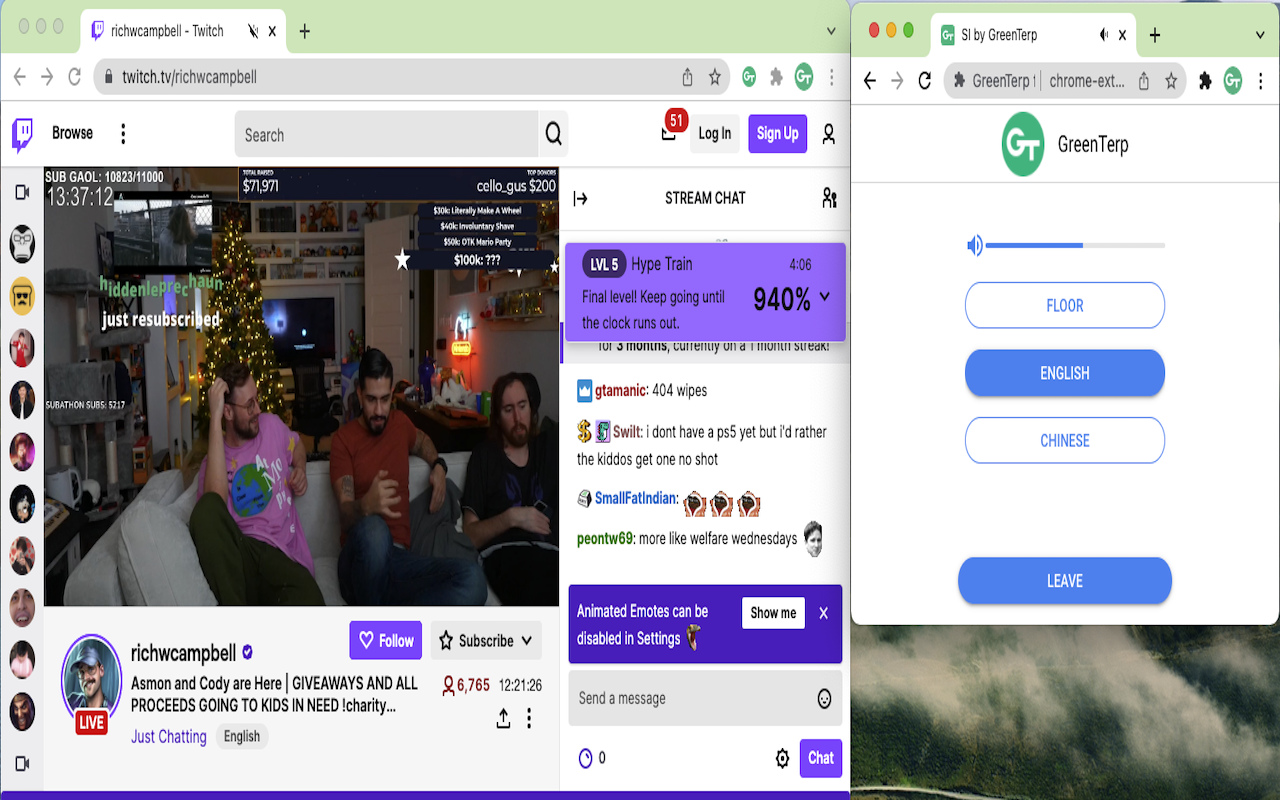This screenshot has width=1280, height=800.
Task: Open extensions puzzle icon in GreenTerp window
Action: coord(1205,81)
